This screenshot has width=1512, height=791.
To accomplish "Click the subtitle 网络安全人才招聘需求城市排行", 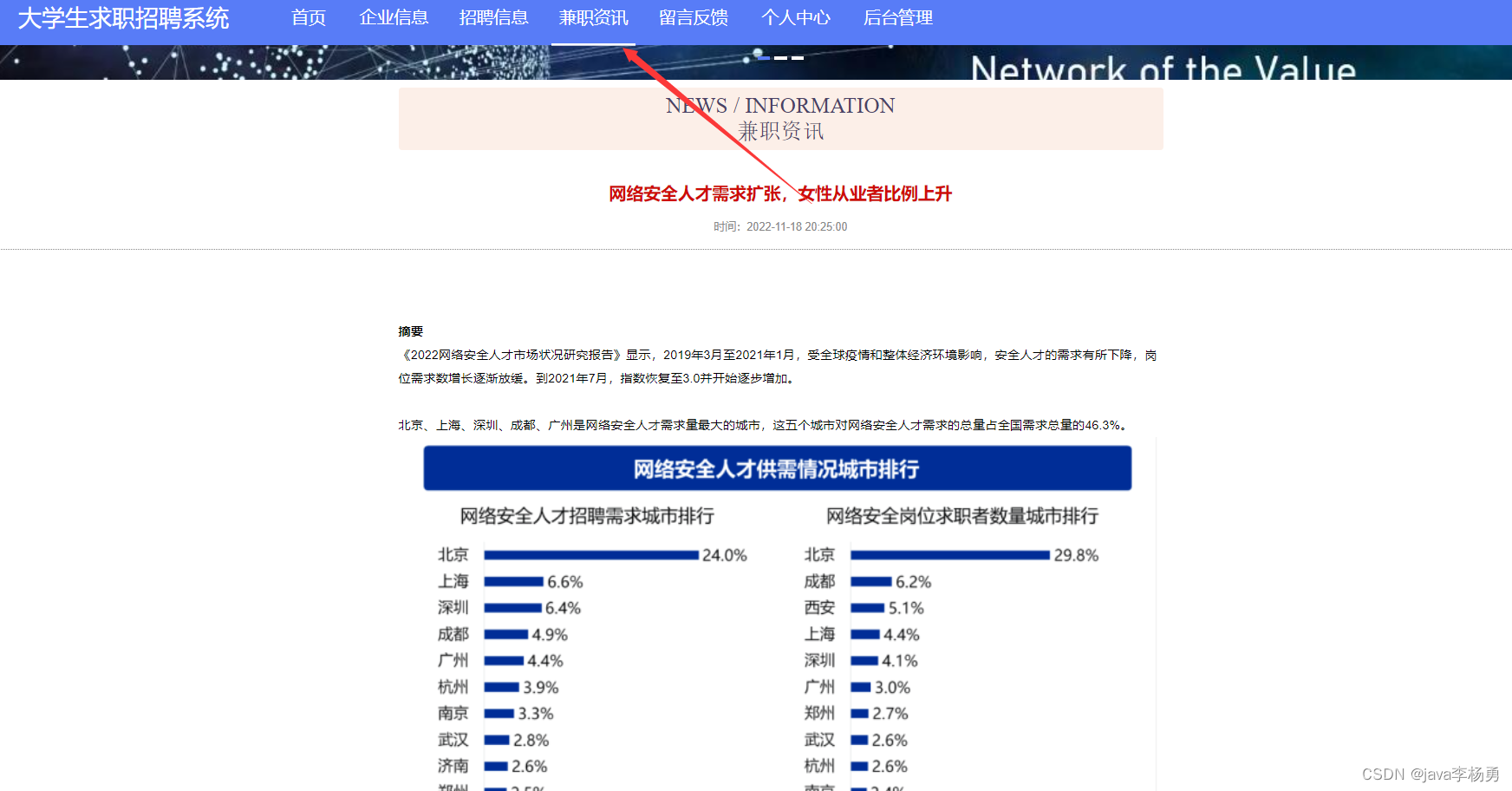I will coord(587,516).
